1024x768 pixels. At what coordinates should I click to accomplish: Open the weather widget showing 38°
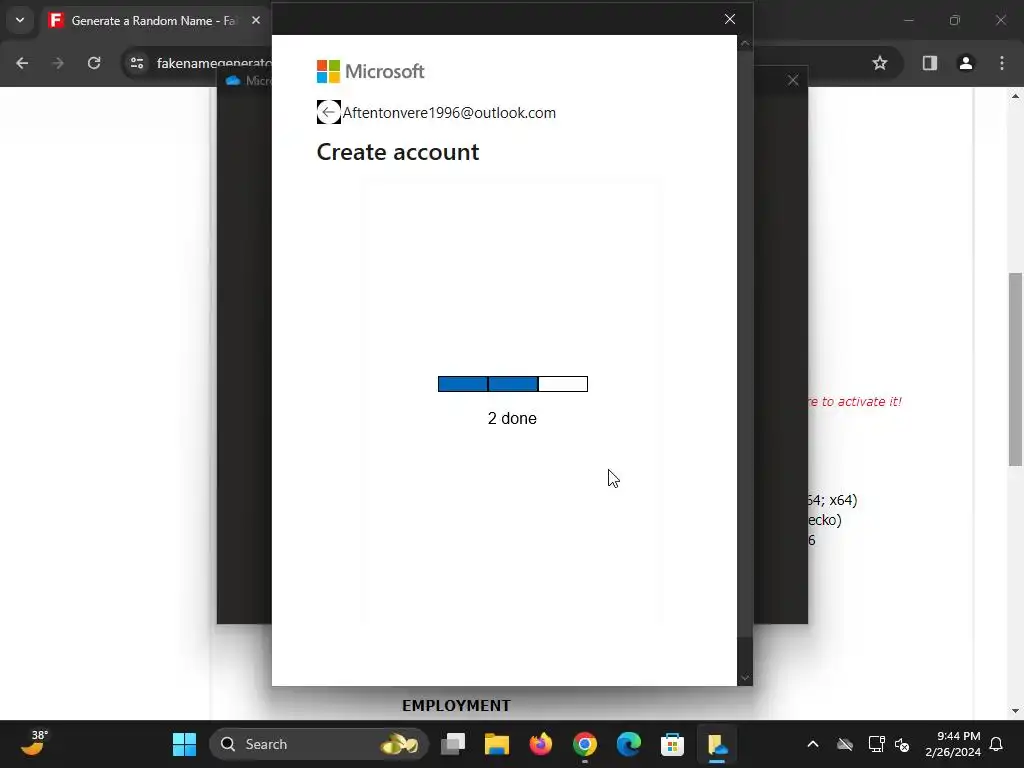pos(34,744)
